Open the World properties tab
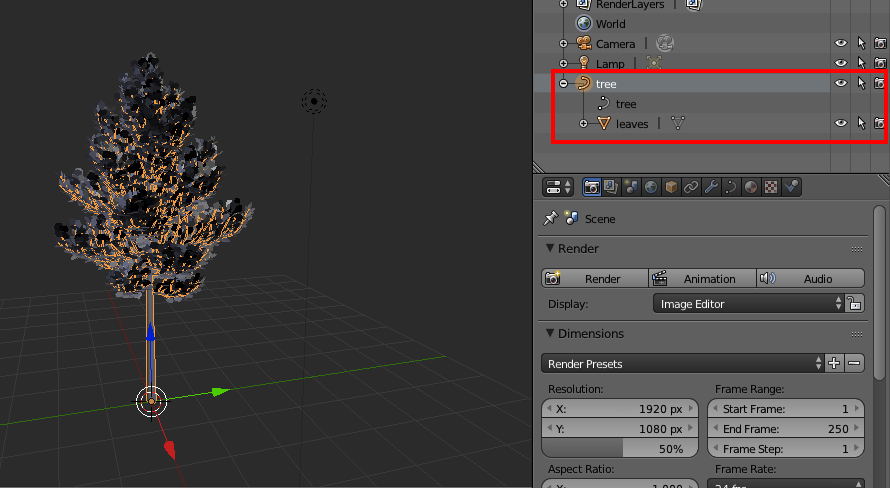The height and width of the screenshot is (488, 890). tap(651, 187)
